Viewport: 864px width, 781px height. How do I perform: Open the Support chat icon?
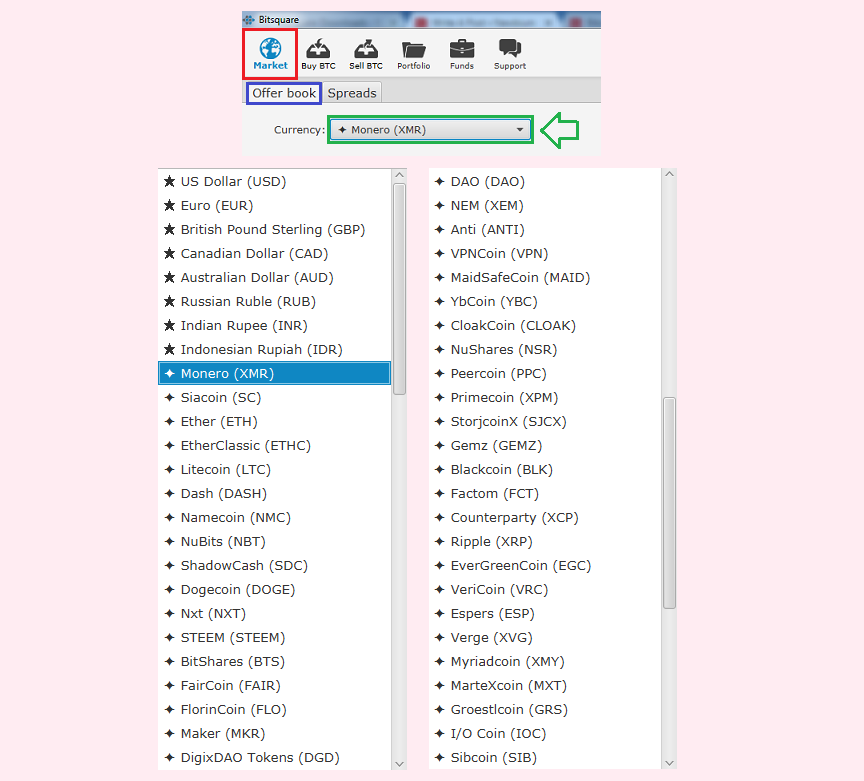(x=510, y=49)
